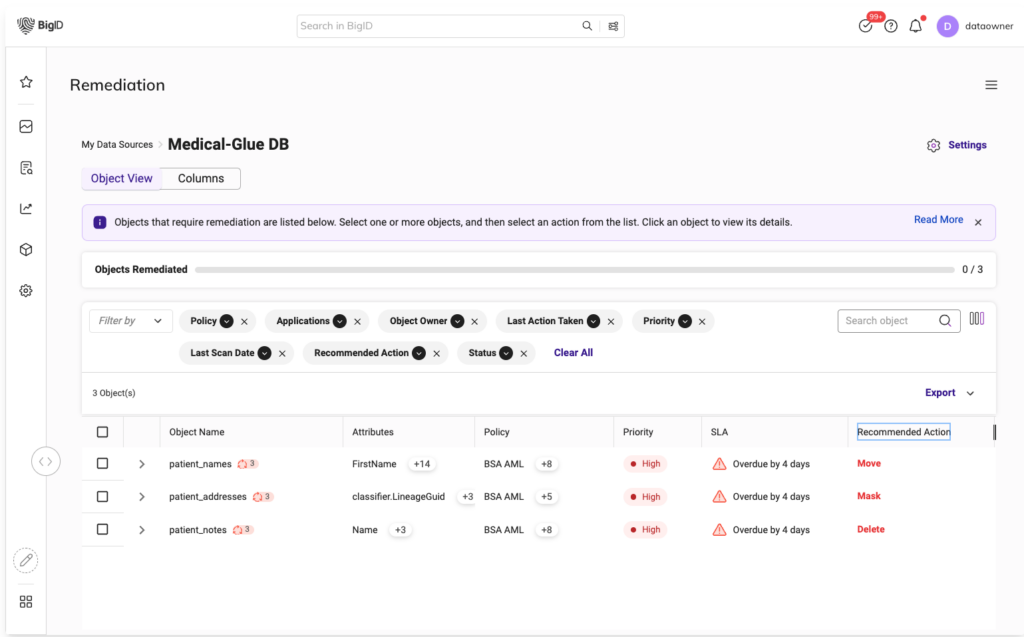Select the patient_names row checkbox
The image size is (1024, 637).
[102, 464]
